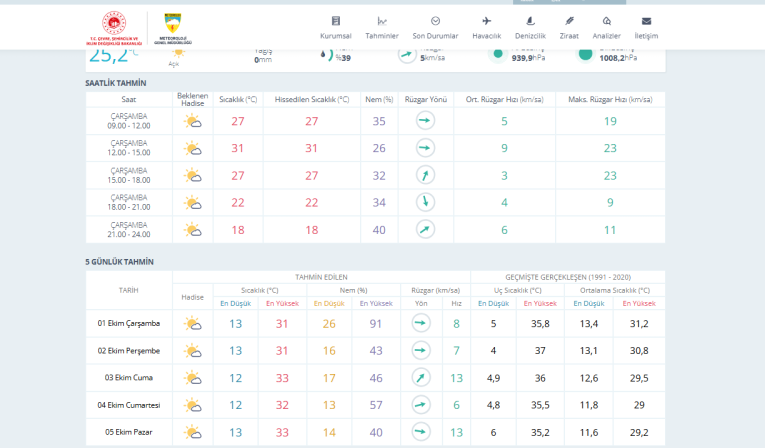This screenshot has width=765, height=448.
Task: Click the 04 Ekim Cumartesi date cell
Action: (129, 405)
